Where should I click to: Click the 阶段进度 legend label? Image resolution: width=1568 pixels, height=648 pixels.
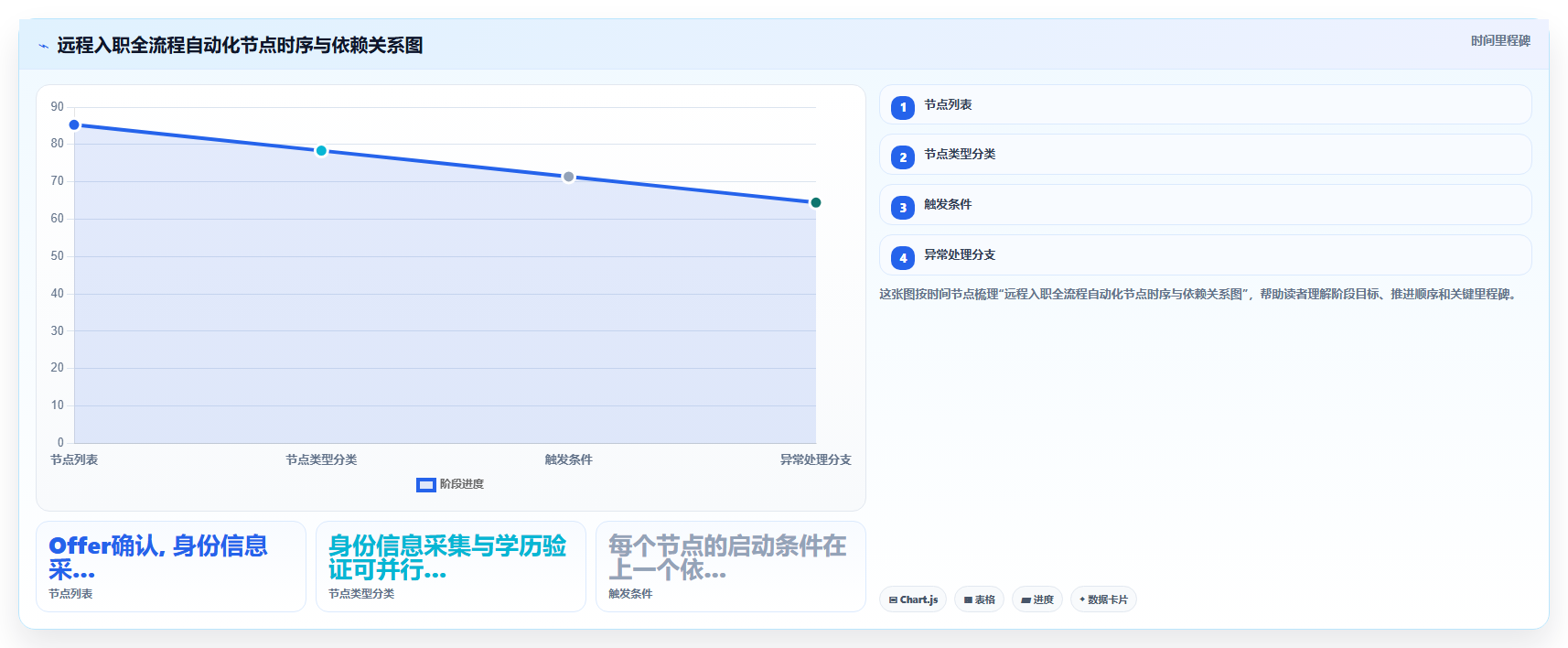(462, 484)
